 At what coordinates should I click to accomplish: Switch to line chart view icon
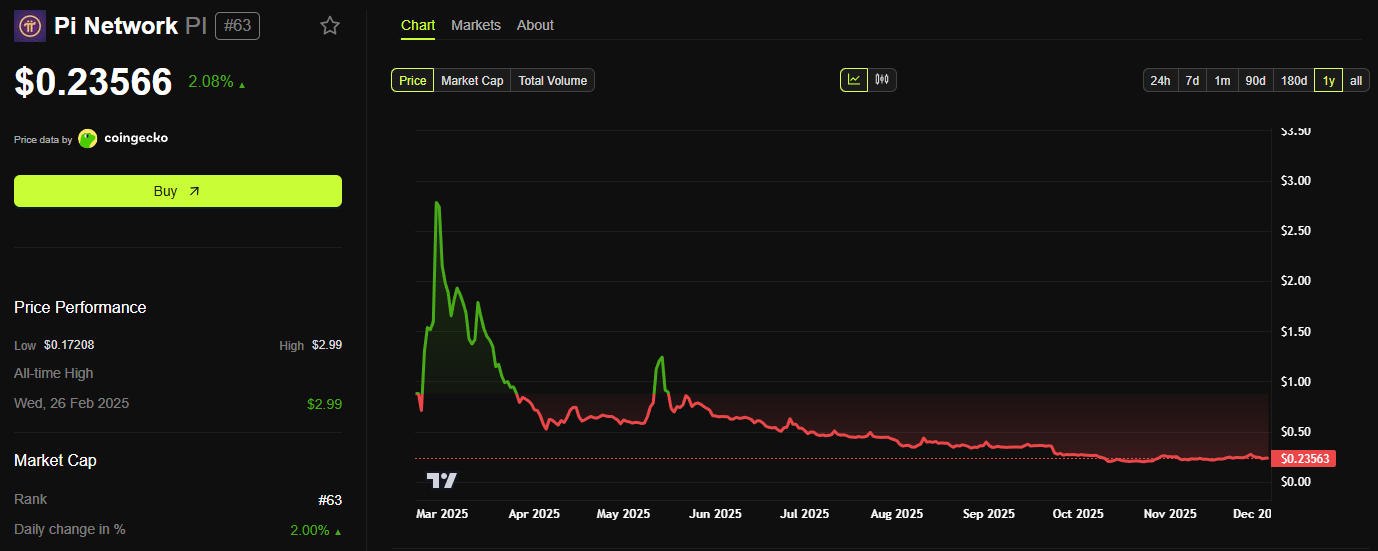854,80
